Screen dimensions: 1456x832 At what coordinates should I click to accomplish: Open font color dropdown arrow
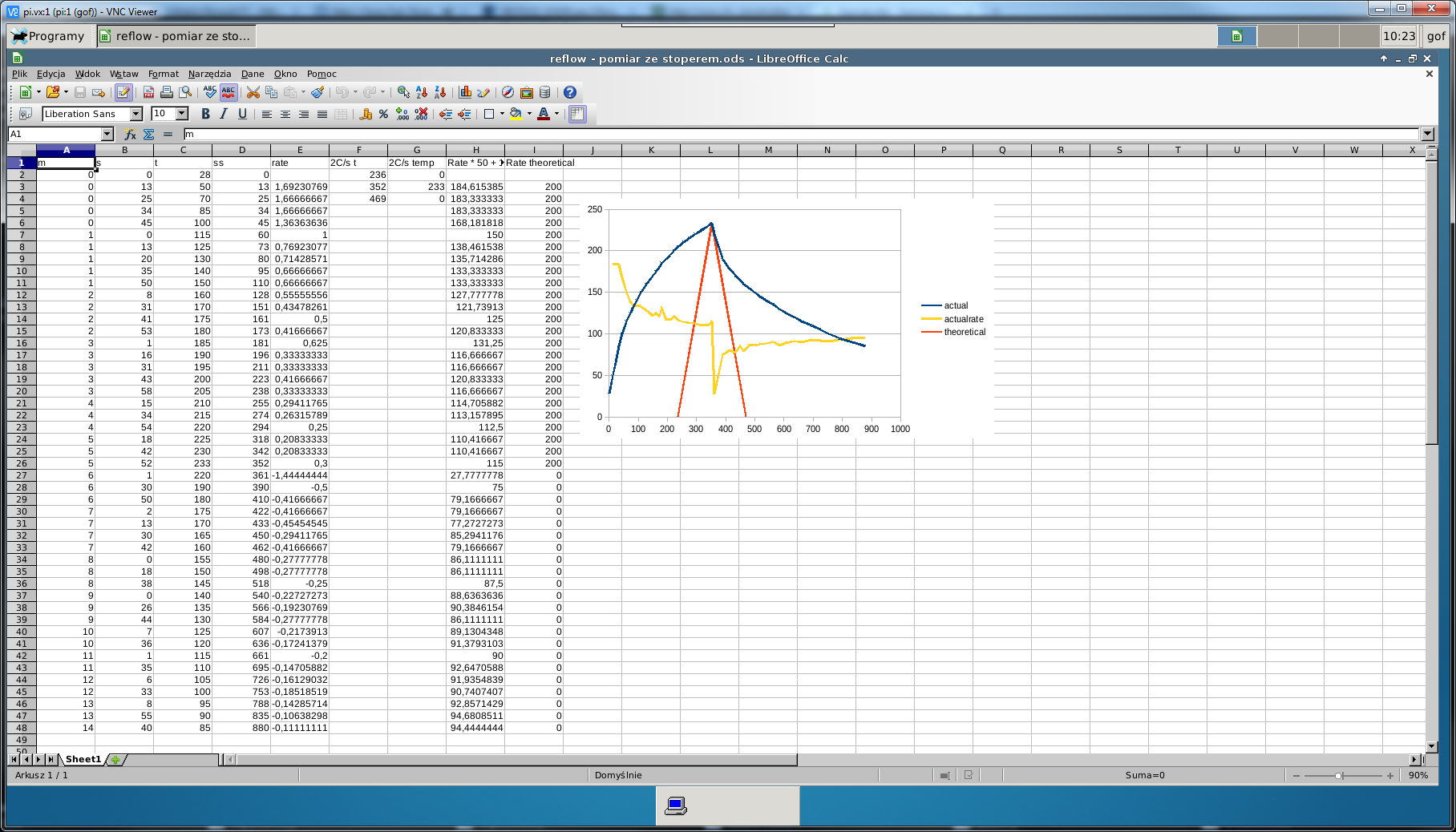(556, 114)
